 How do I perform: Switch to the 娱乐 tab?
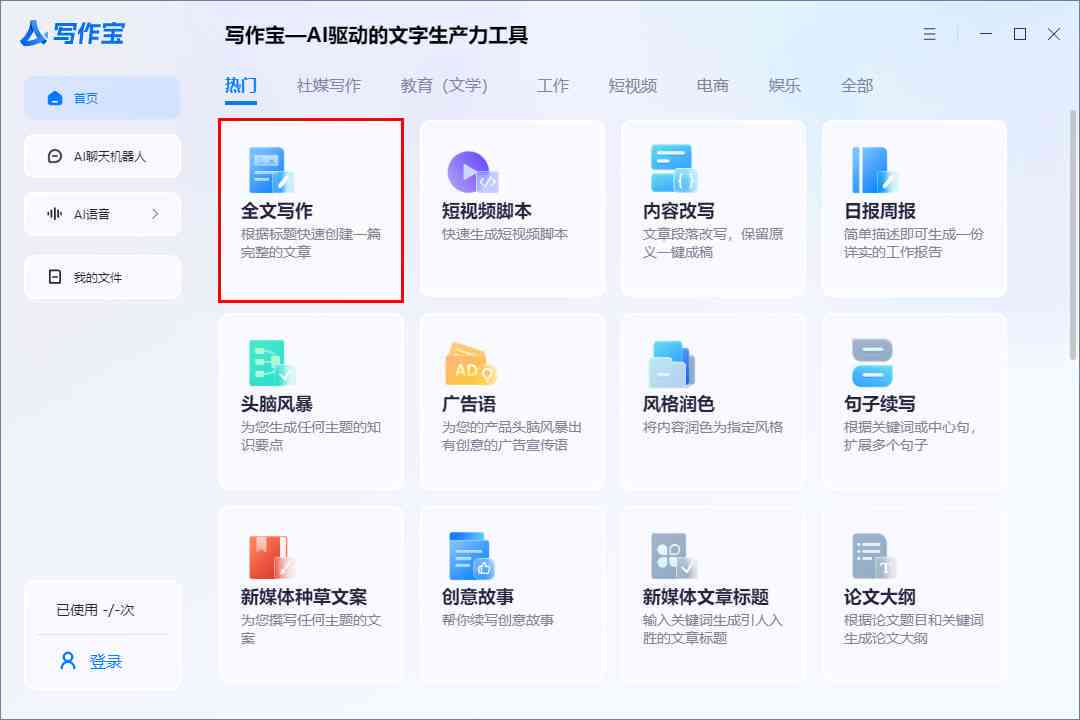click(785, 85)
